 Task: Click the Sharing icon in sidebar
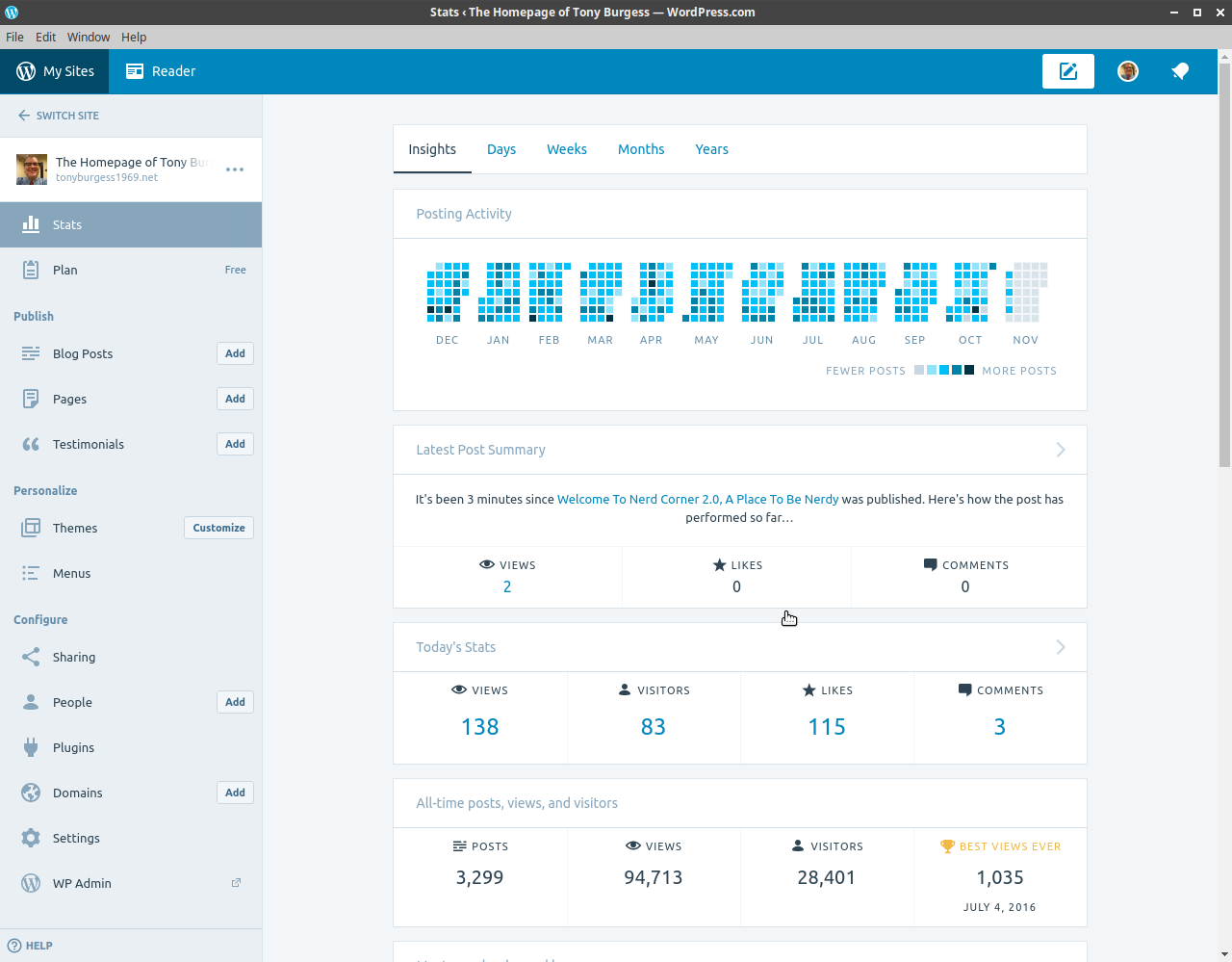(31, 657)
